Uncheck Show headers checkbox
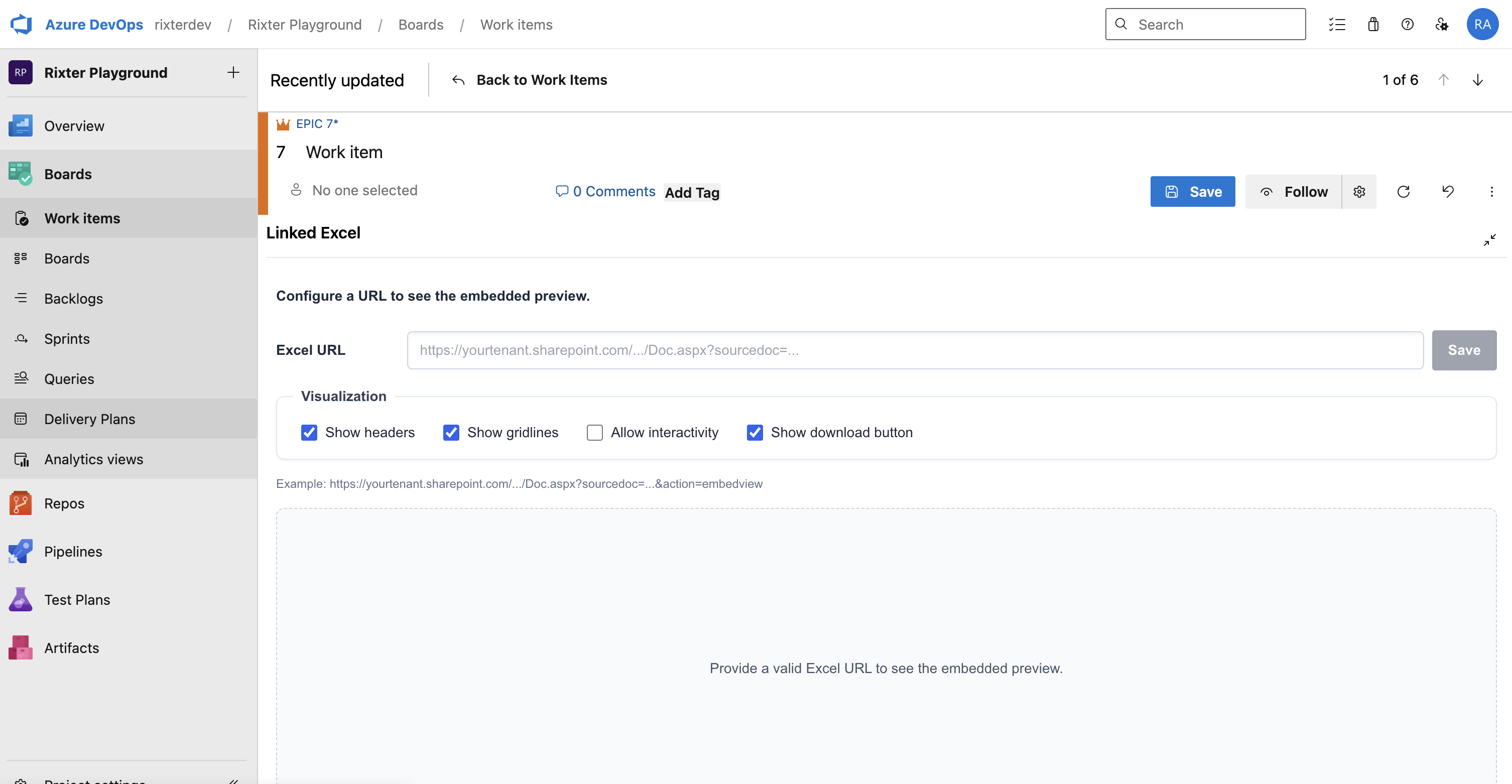The image size is (1512, 784). coord(309,433)
